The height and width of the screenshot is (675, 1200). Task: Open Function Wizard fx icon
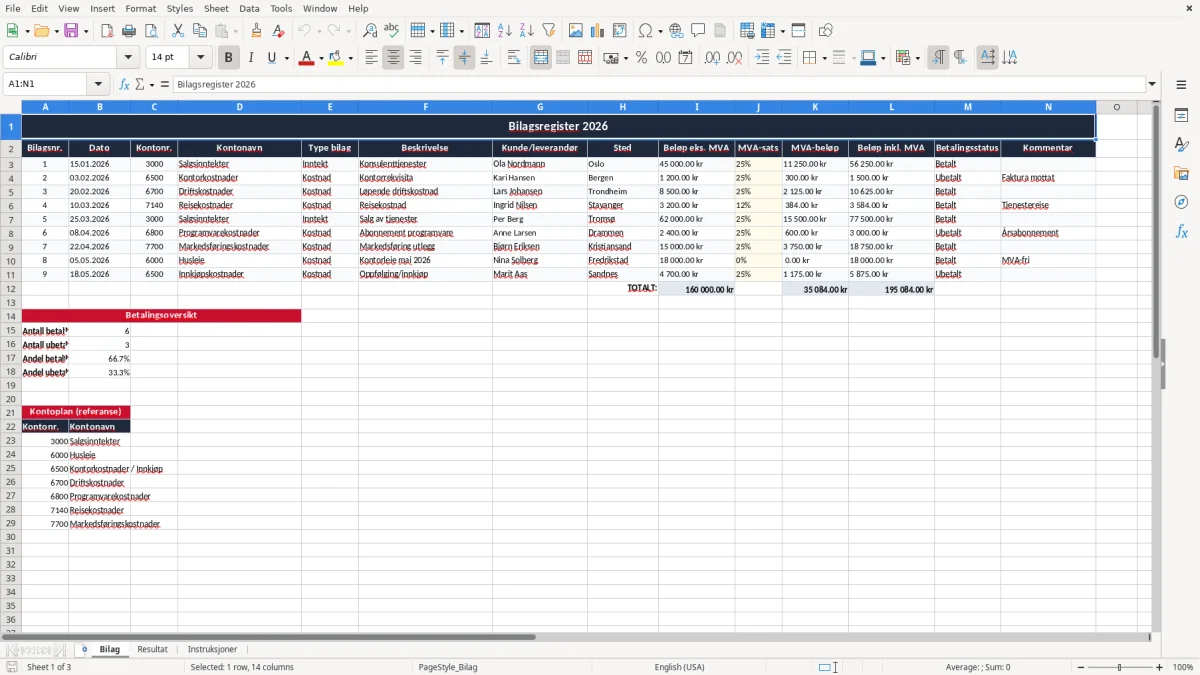click(124, 84)
